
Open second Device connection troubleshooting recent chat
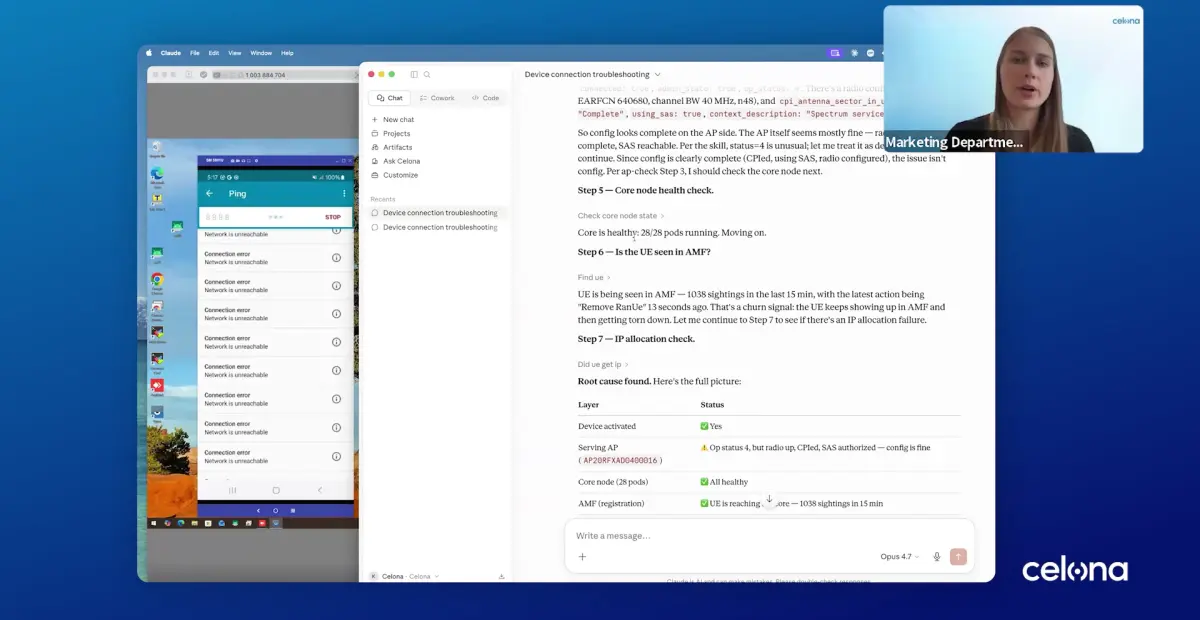pyautogui.click(x=434, y=227)
